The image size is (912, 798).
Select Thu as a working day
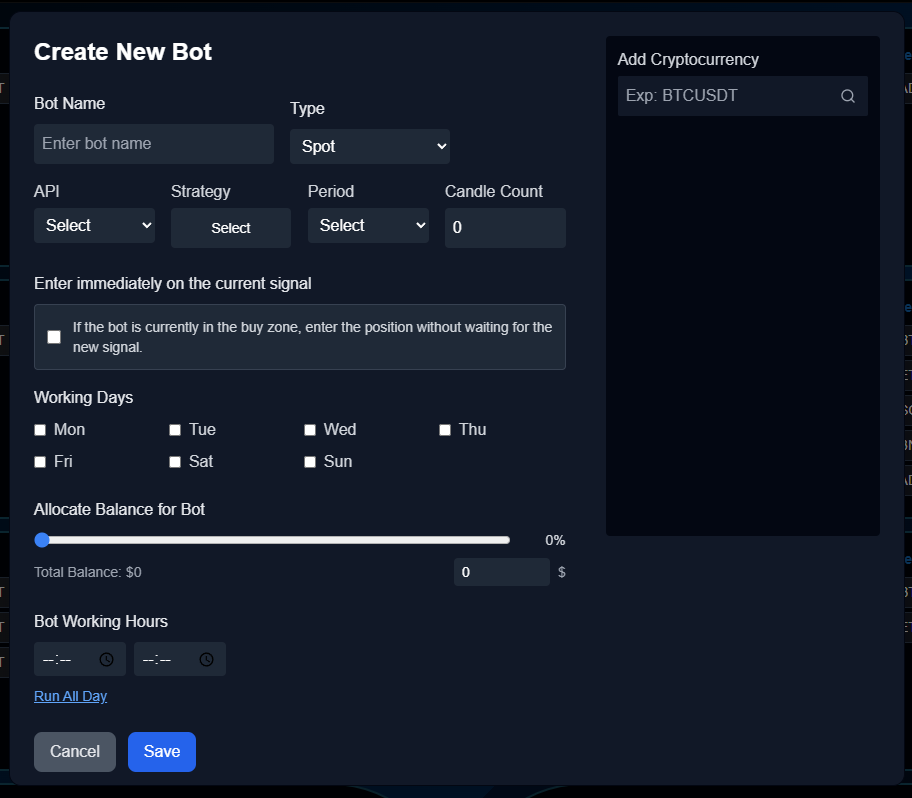point(445,430)
